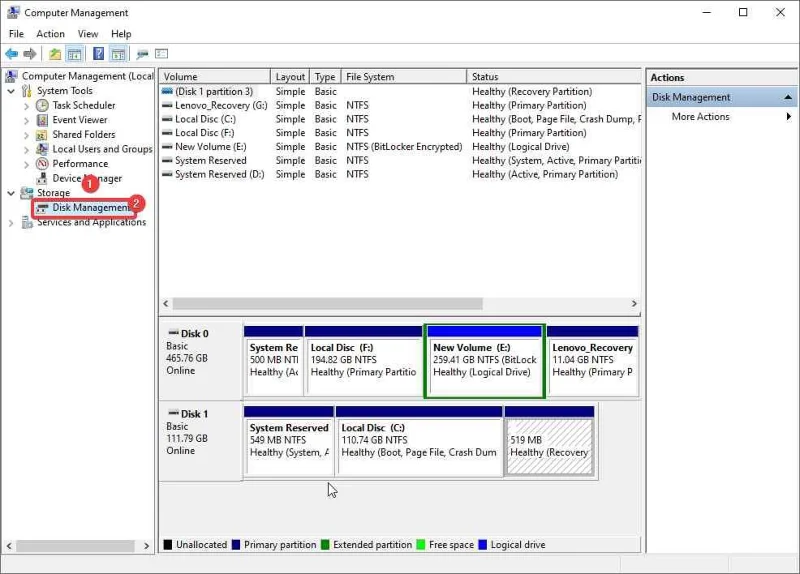Click the System Tools icon in tree
The height and width of the screenshot is (574, 800).
point(27,91)
